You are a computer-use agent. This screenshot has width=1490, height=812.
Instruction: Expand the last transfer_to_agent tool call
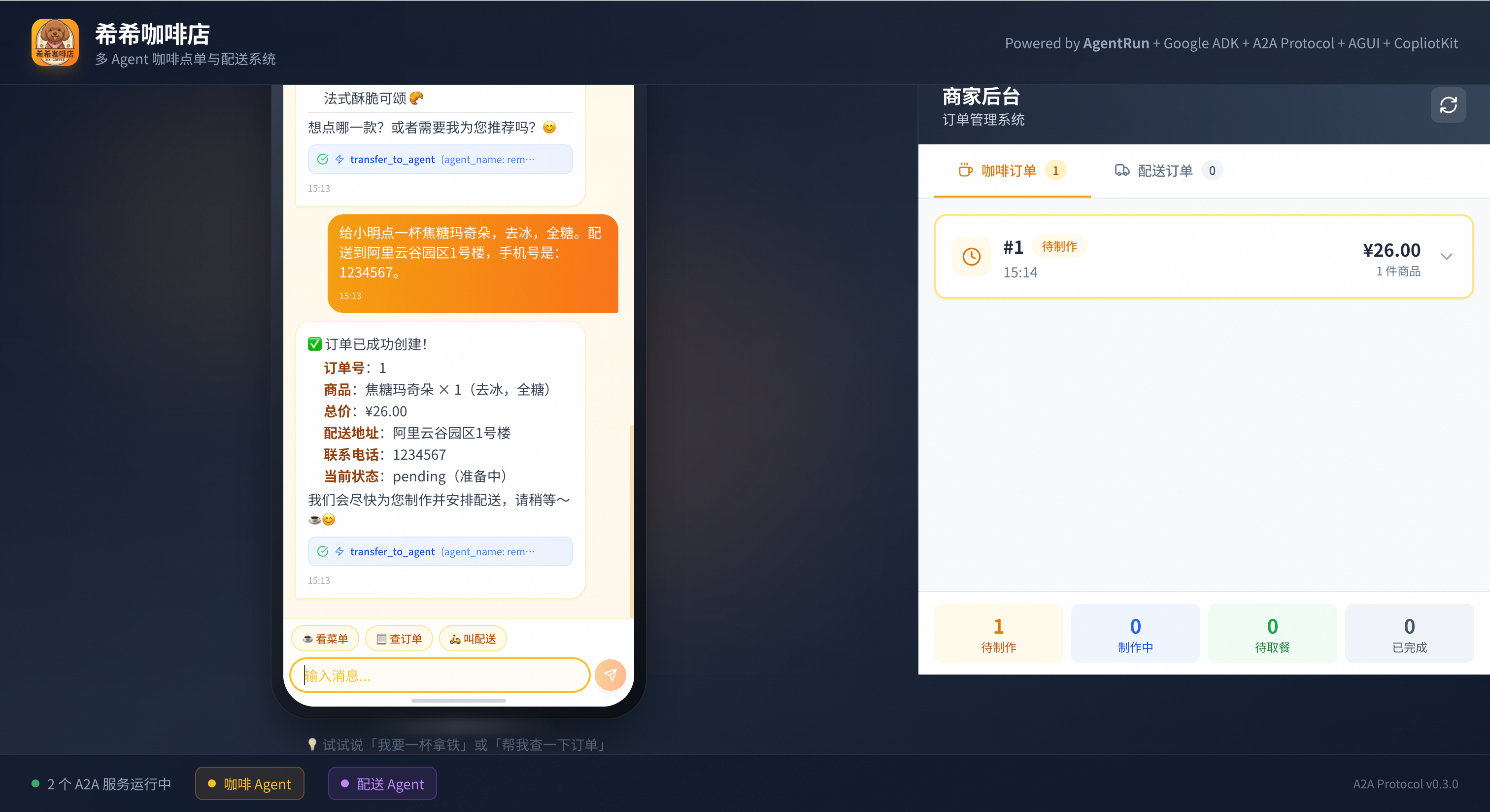click(440, 551)
